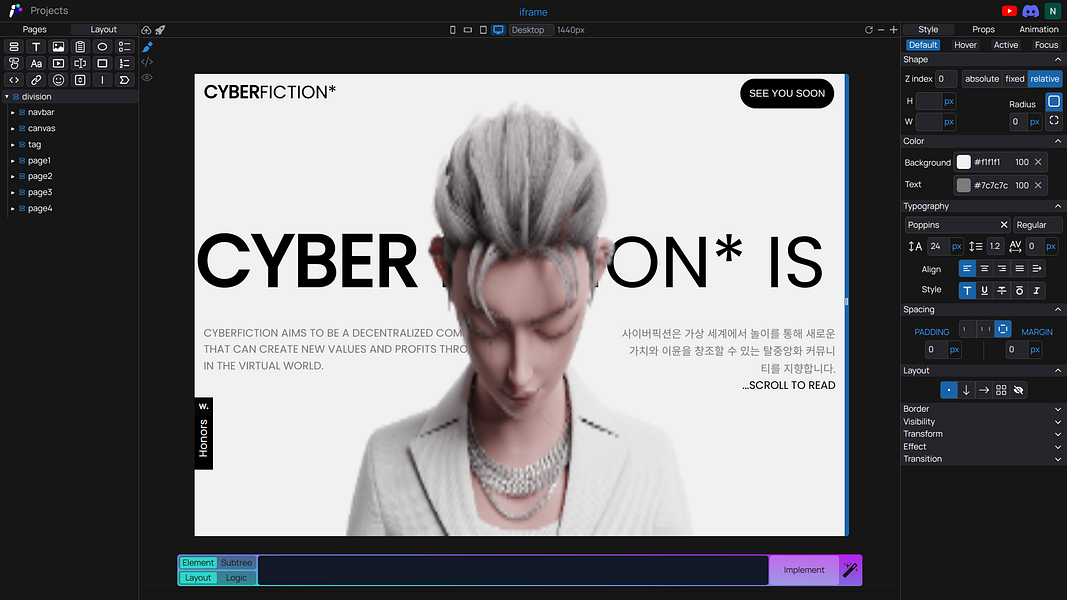This screenshot has height=600, width=1067.
Task: Click the Implement button
Action: [803, 570]
